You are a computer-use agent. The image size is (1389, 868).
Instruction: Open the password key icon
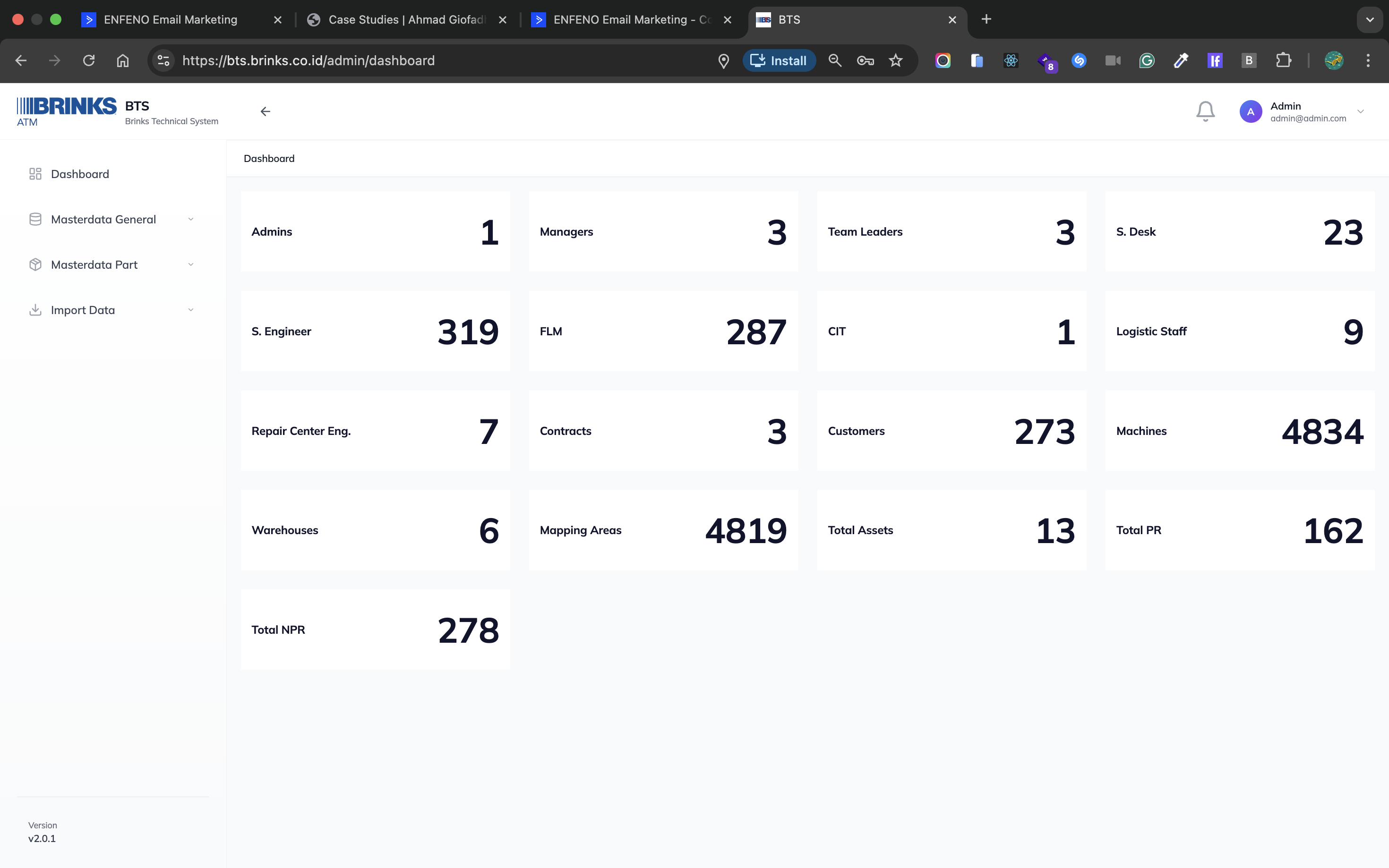tap(865, 61)
